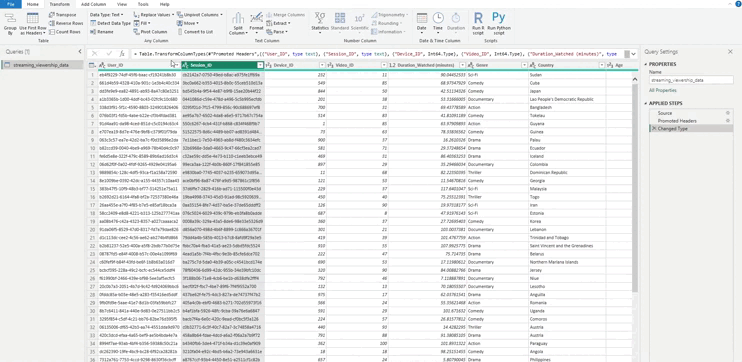742x362 pixels.
Task: Confirm formula with the checkmark icon
Action: point(109,54)
